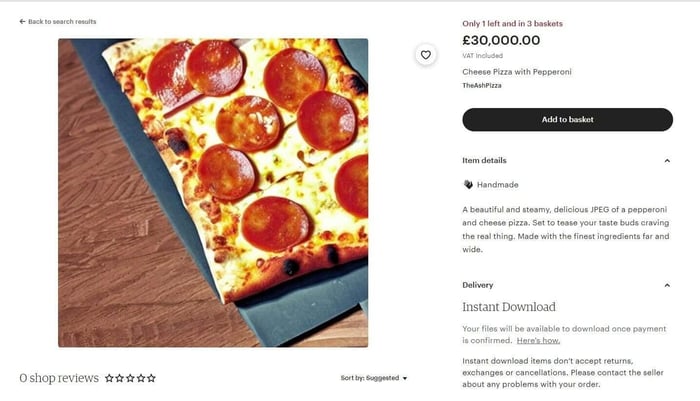Image resolution: width=700 pixels, height=401 pixels.
Task: Click the 0 shop reviews heading
Action: 59,378
